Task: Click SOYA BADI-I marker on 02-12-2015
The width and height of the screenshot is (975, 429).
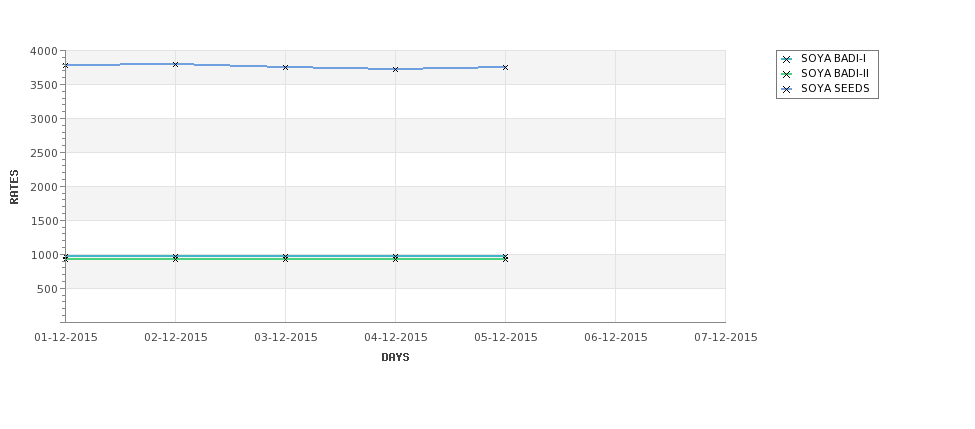Action: tap(175, 256)
